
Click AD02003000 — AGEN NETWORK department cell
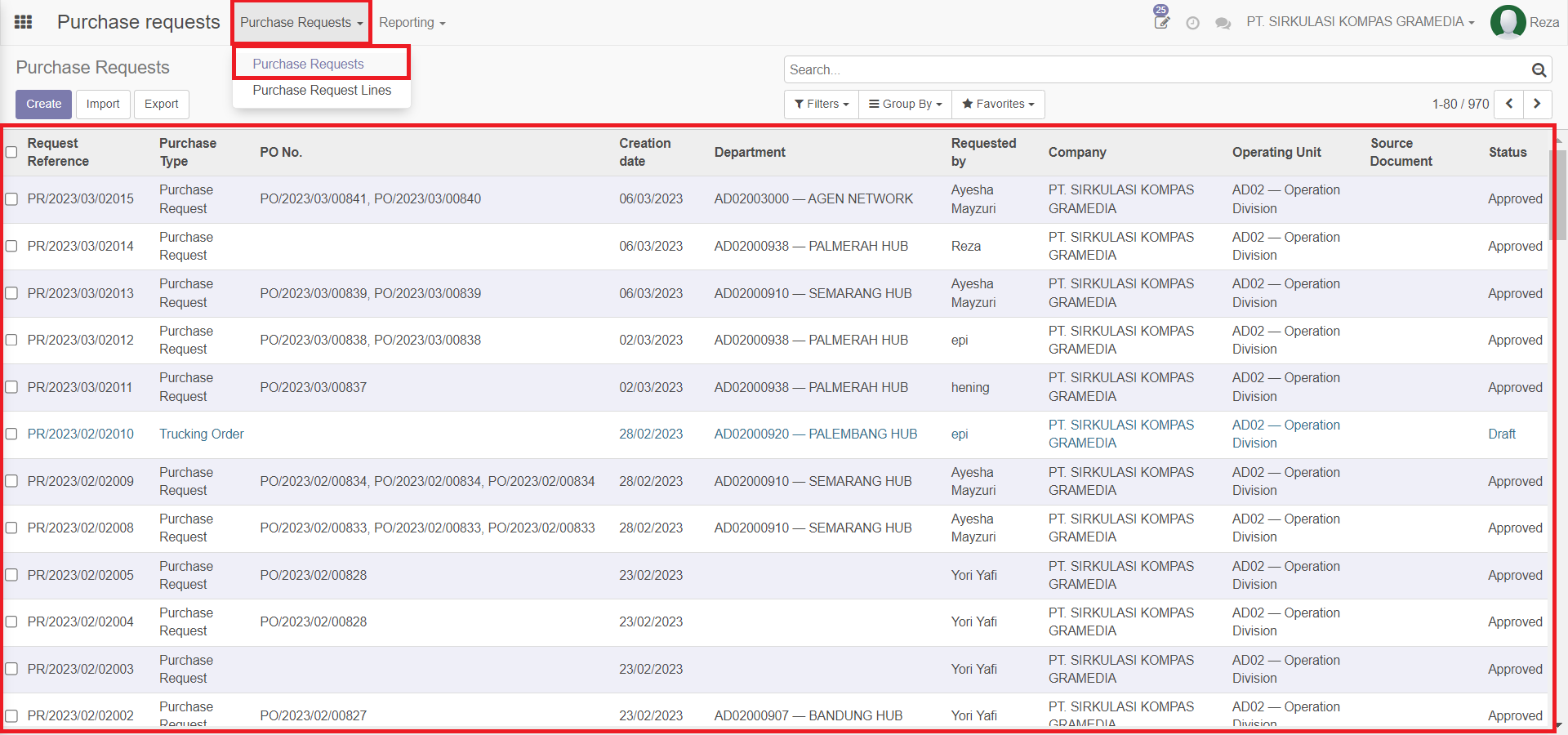[813, 199]
